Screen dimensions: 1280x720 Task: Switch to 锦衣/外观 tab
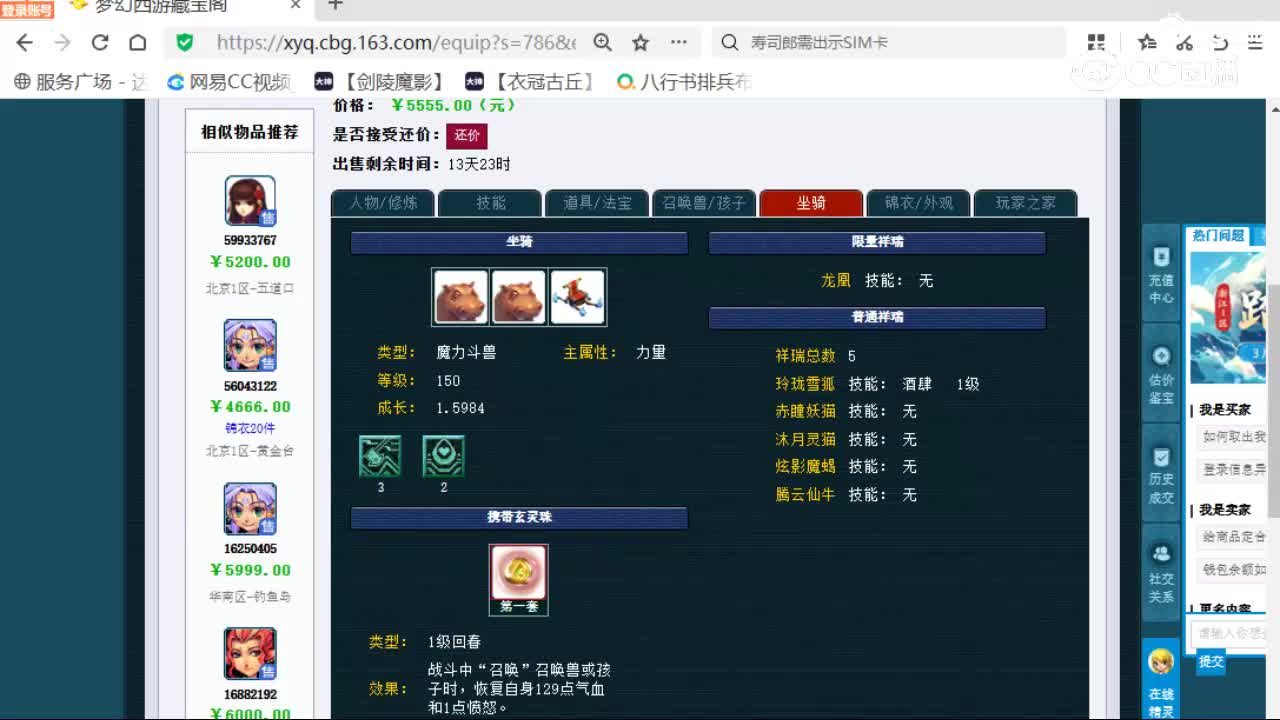click(x=918, y=203)
